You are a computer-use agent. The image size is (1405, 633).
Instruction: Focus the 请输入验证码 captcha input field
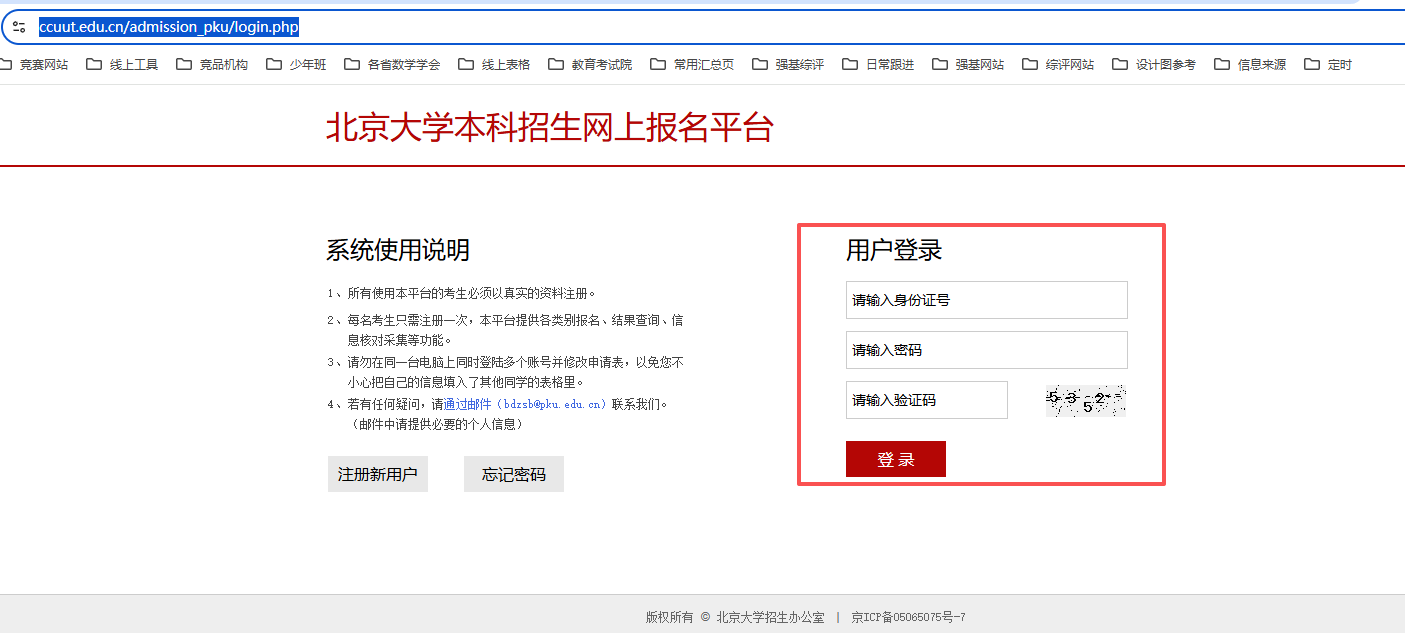(926, 400)
